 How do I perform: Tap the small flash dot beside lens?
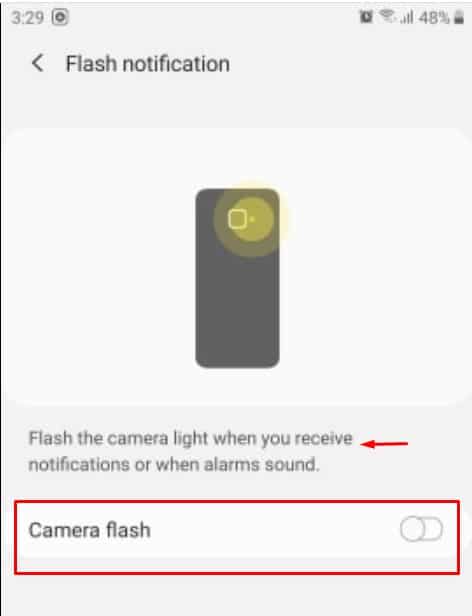252,219
